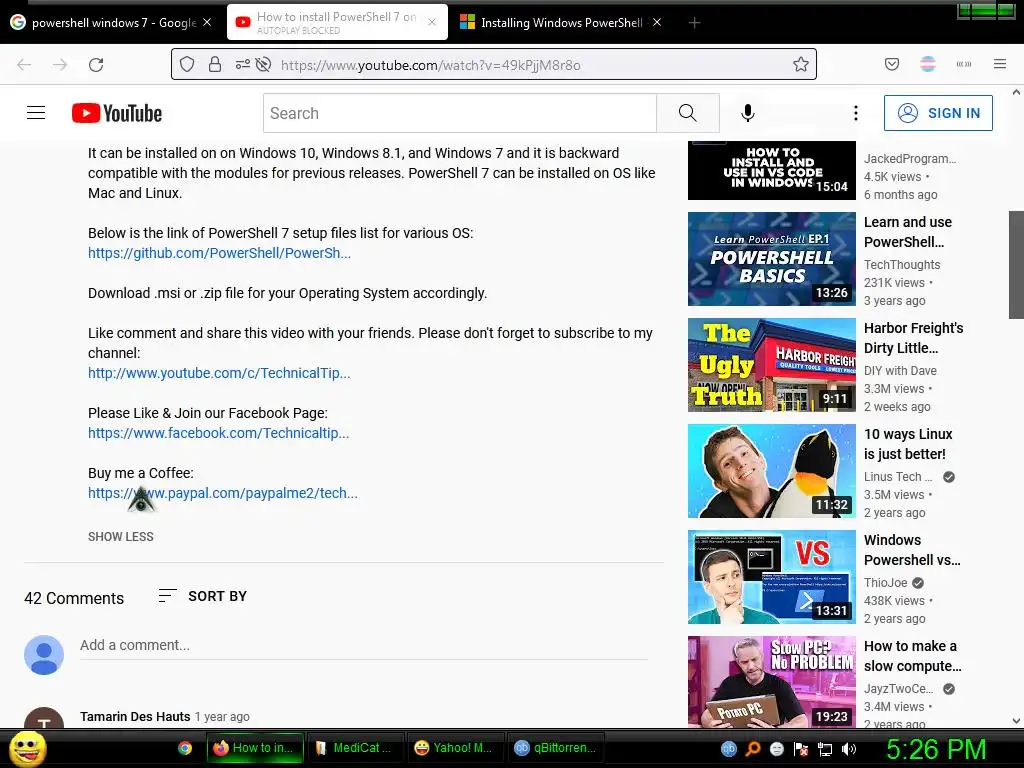This screenshot has height=768, width=1024.
Task: Go to YouTube home via logo
Action: click(117, 113)
